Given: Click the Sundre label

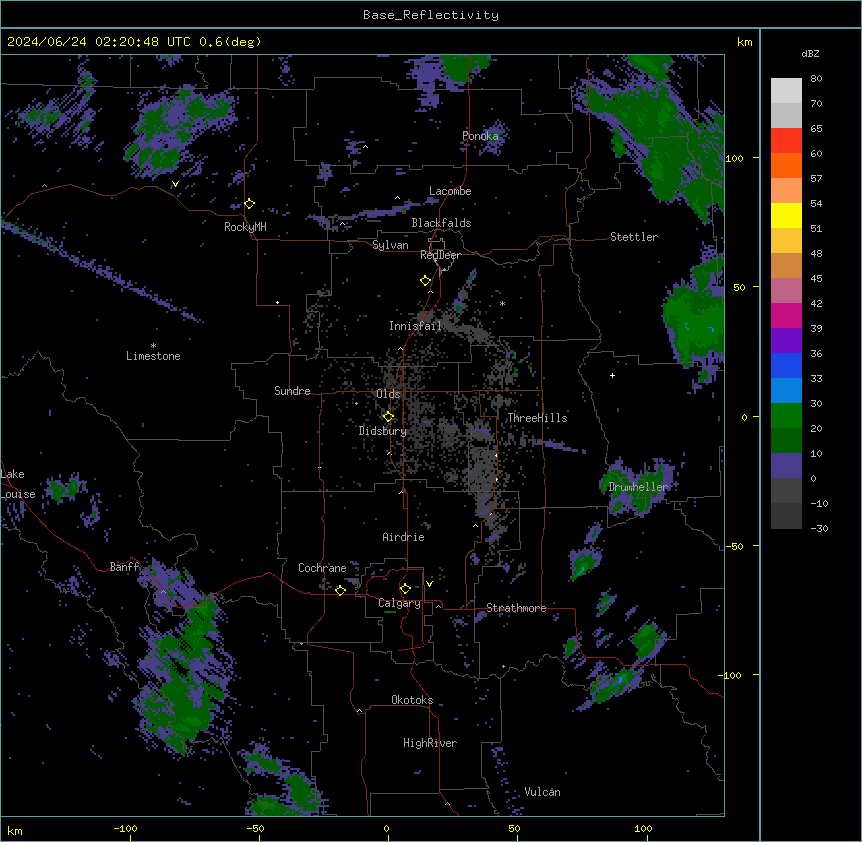Looking at the screenshot, I should [x=292, y=391].
